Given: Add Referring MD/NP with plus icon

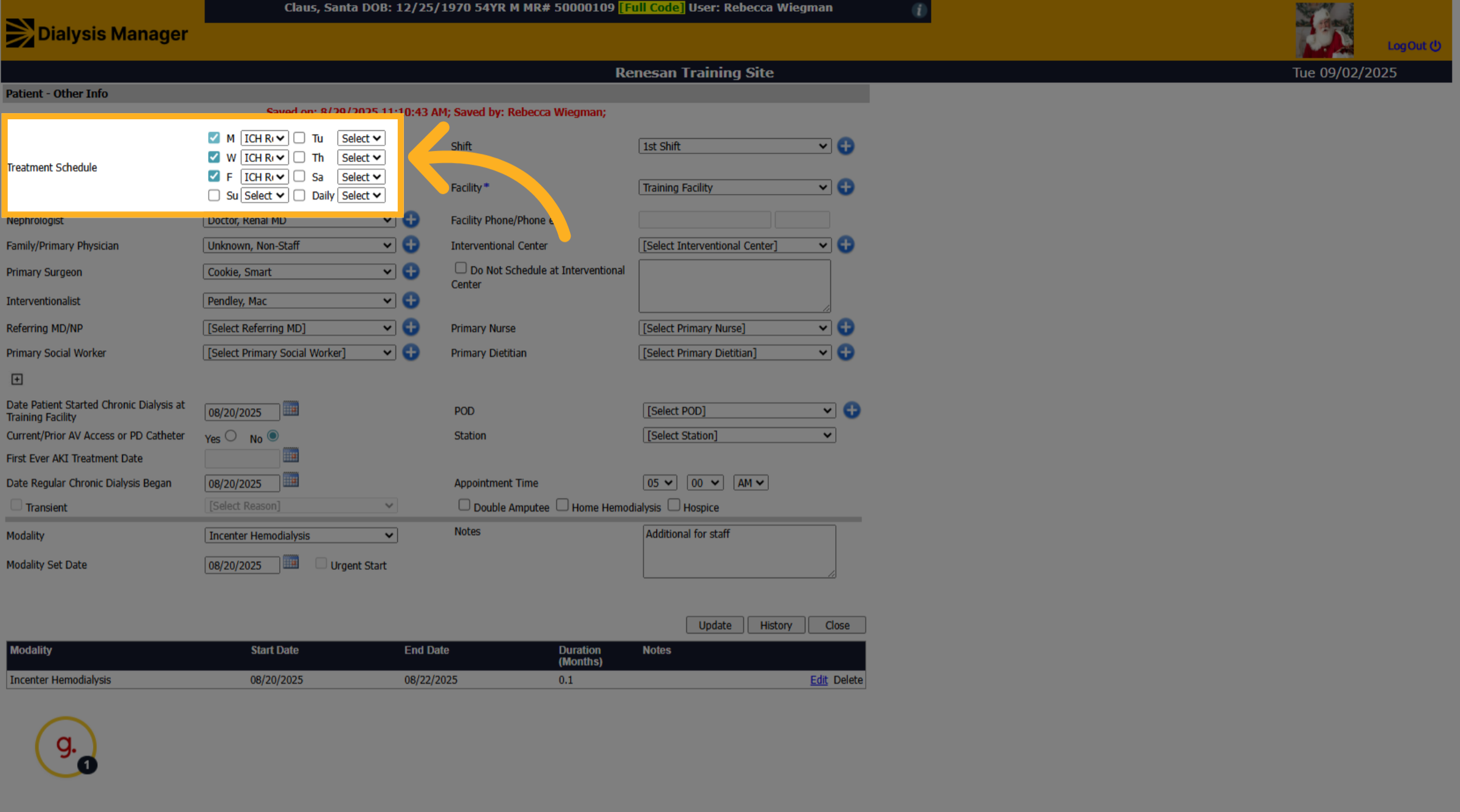Looking at the screenshot, I should tap(411, 327).
